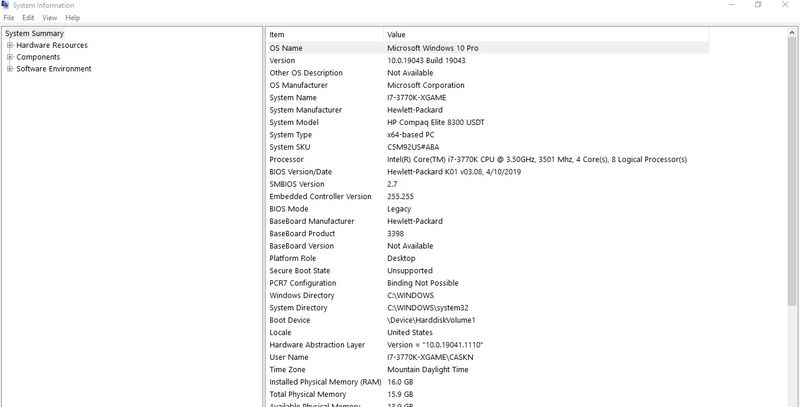800x407 pixels.
Task: Select Hardware Resources in the tree
Action: coord(52,45)
